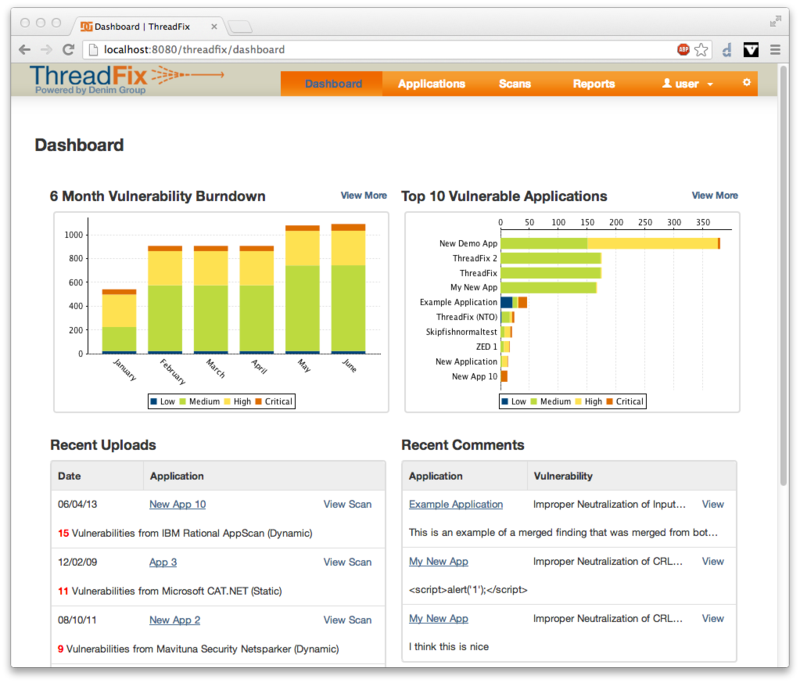
Task: Open the Reports tab
Action: [594, 84]
